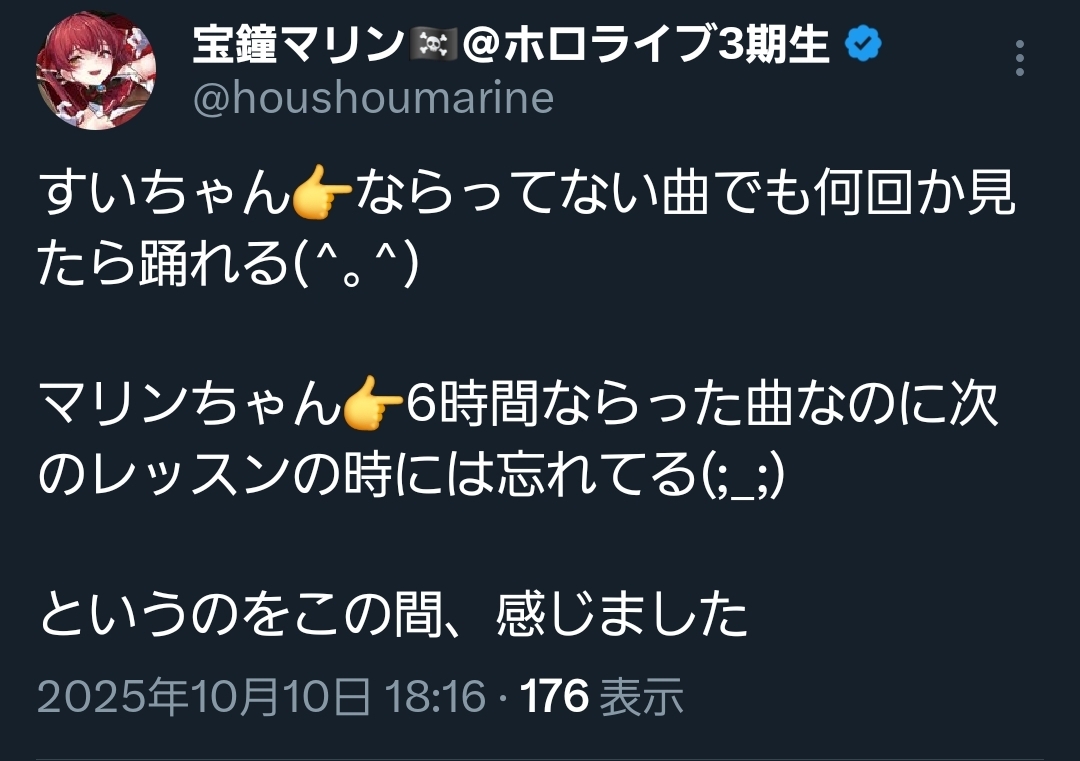Click the phrase 何回か見 in first line
This screenshot has height=761, width=1080.
click(x=914, y=192)
